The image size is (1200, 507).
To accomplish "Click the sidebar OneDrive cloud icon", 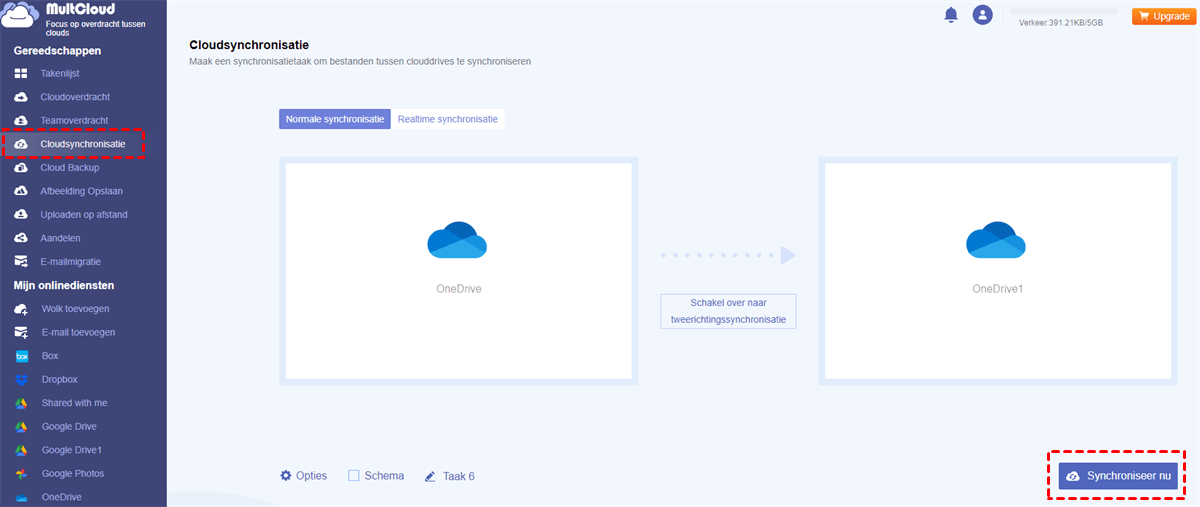I will point(21,497).
